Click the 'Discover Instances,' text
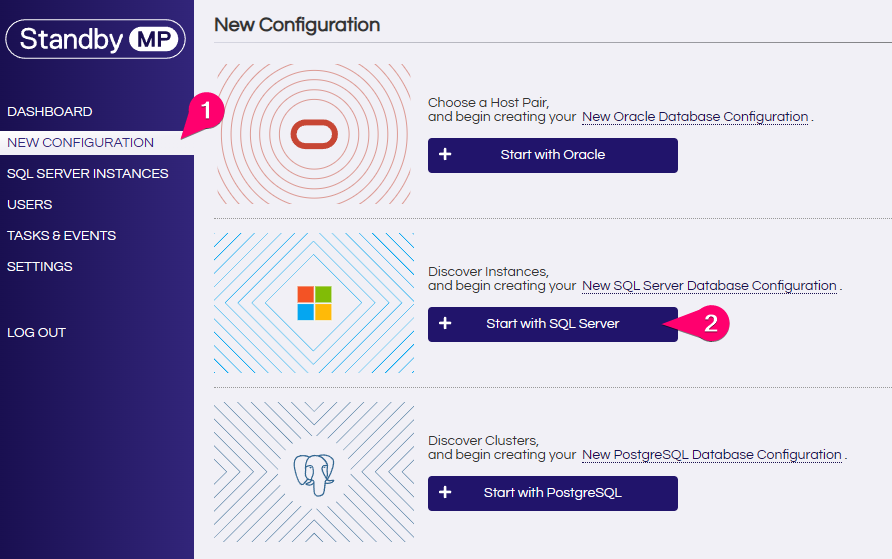This screenshot has height=559, width=892. pyautogui.click(x=488, y=271)
